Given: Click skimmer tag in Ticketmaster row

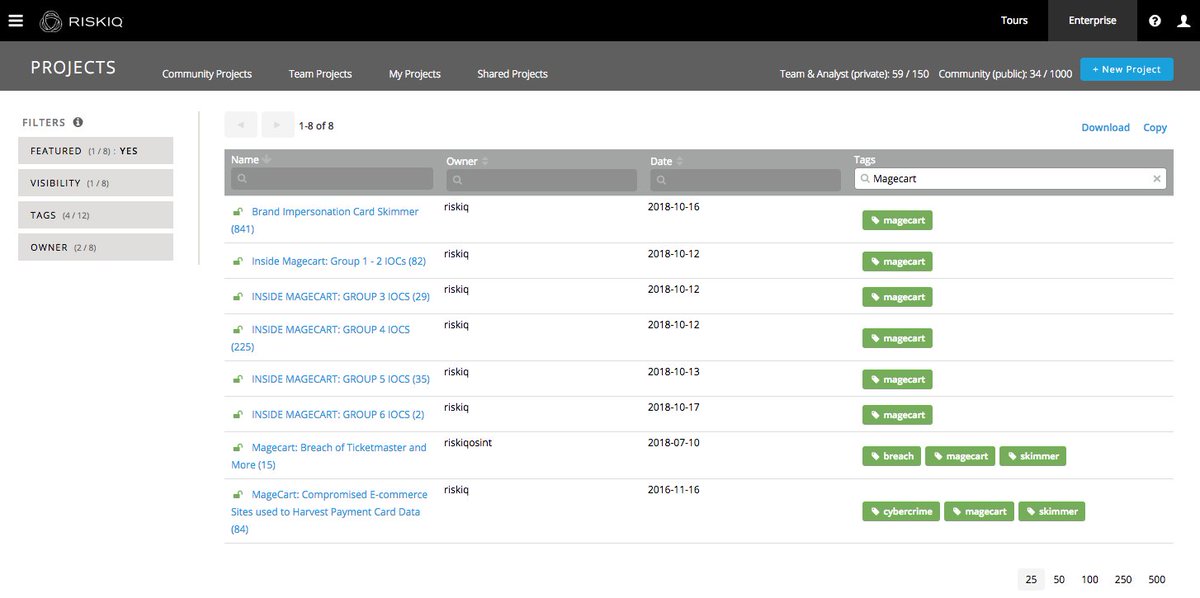Looking at the screenshot, I should (x=1033, y=456).
